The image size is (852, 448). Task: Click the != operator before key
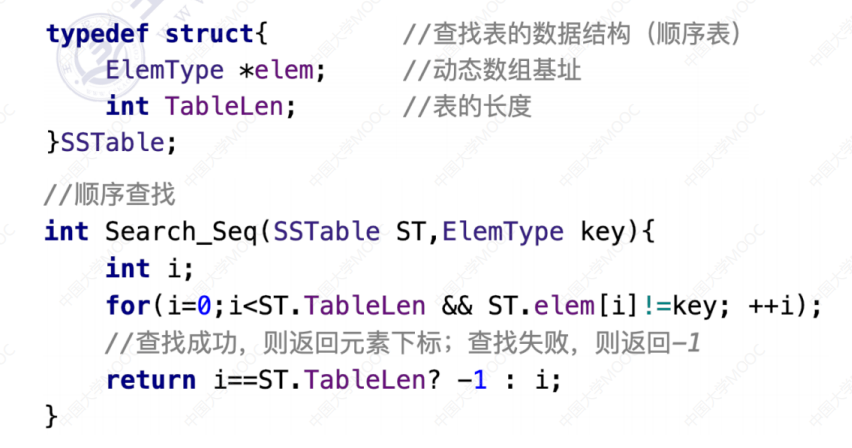click(x=657, y=306)
